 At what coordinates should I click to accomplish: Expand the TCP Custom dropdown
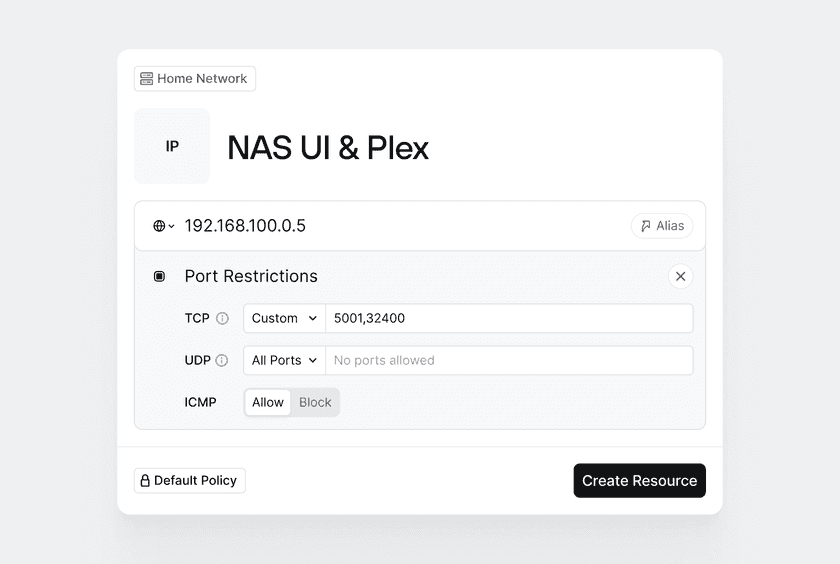(x=284, y=318)
